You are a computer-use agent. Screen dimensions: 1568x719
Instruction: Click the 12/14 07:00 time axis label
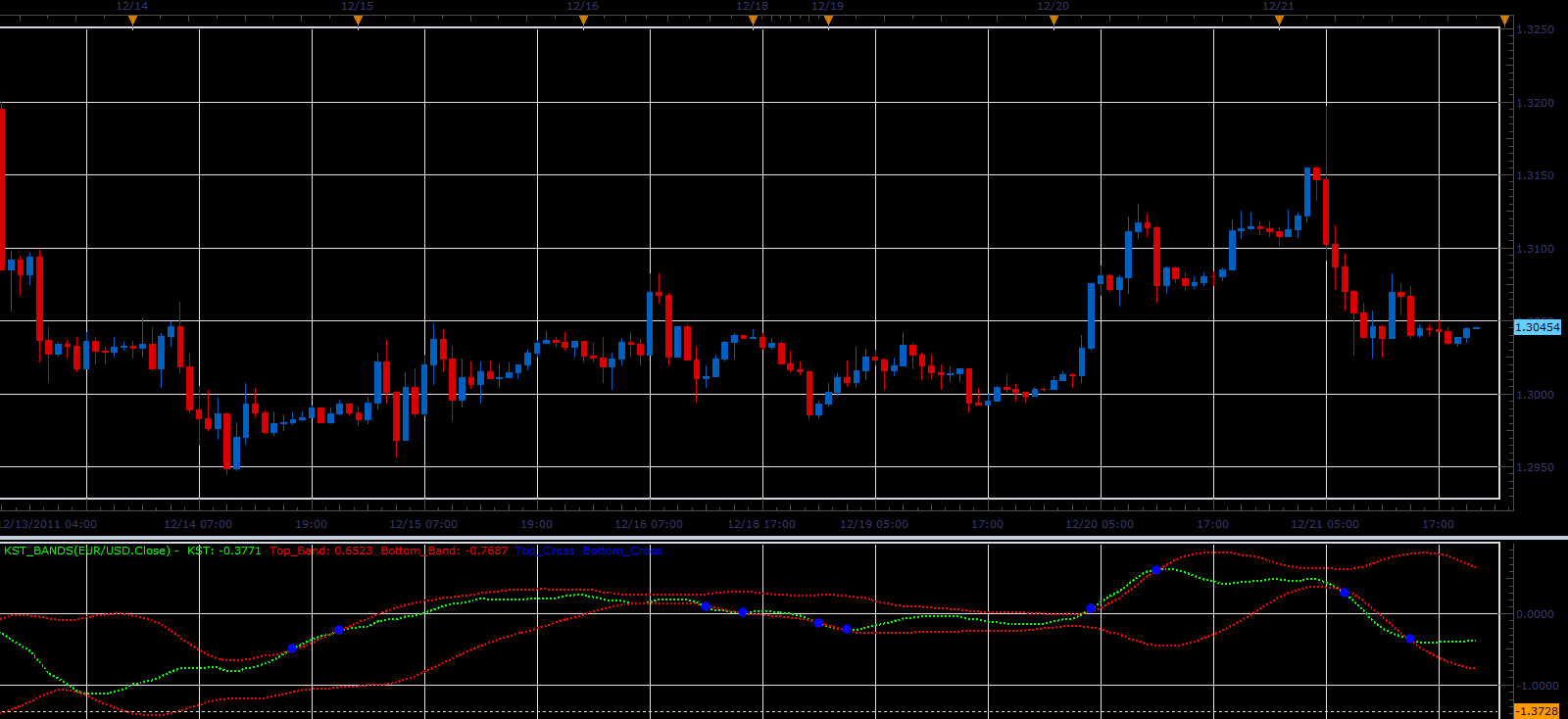click(198, 524)
